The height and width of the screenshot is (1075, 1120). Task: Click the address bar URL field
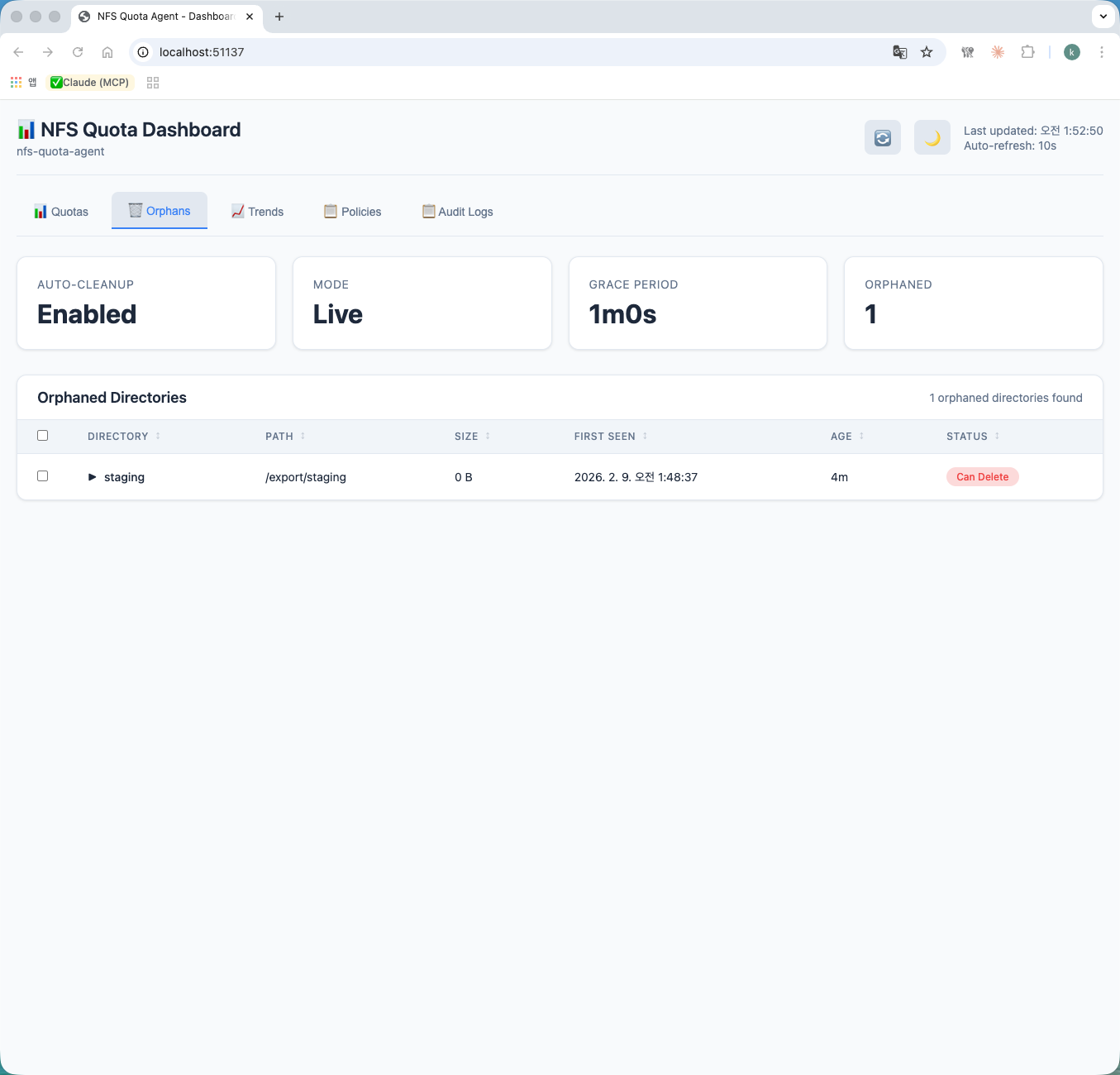point(496,52)
